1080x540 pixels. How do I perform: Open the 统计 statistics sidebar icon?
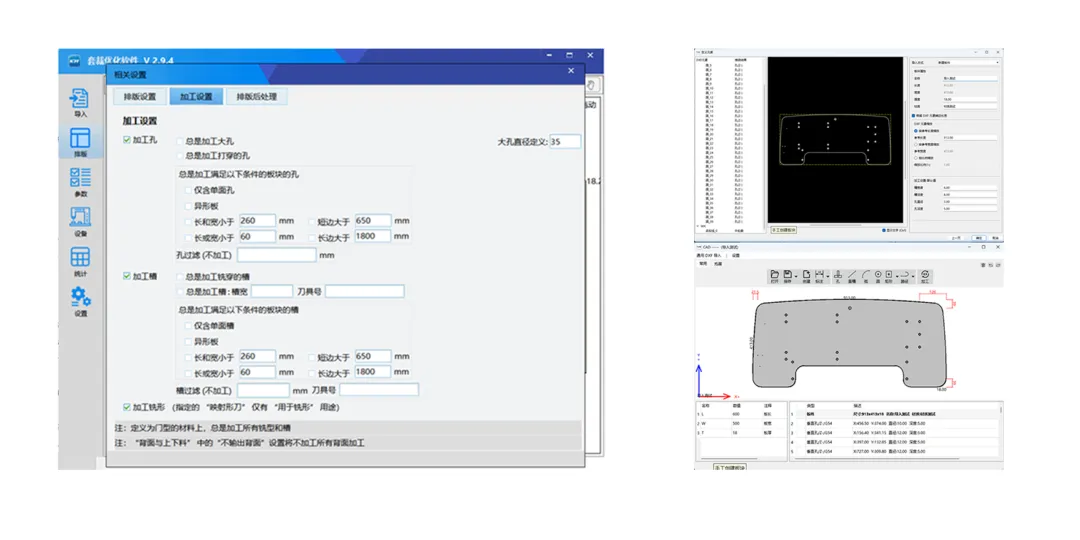coord(81,262)
